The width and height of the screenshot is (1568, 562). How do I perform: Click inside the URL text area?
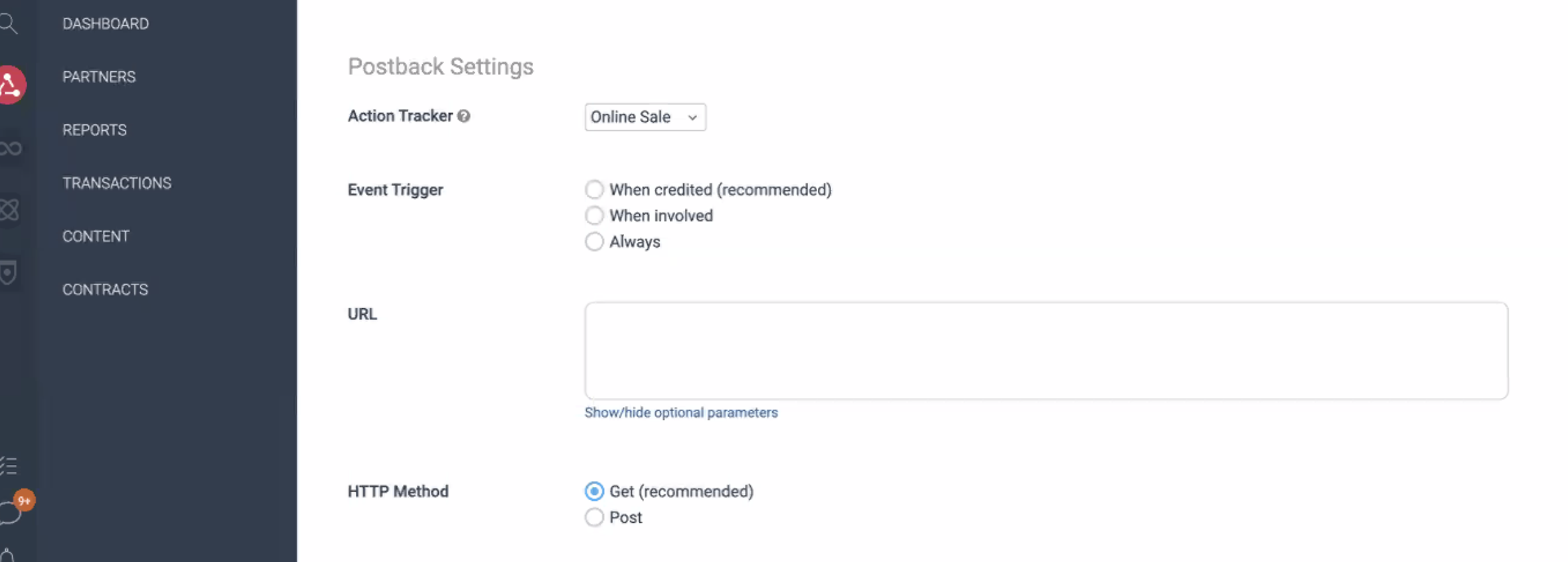(1046, 351)
